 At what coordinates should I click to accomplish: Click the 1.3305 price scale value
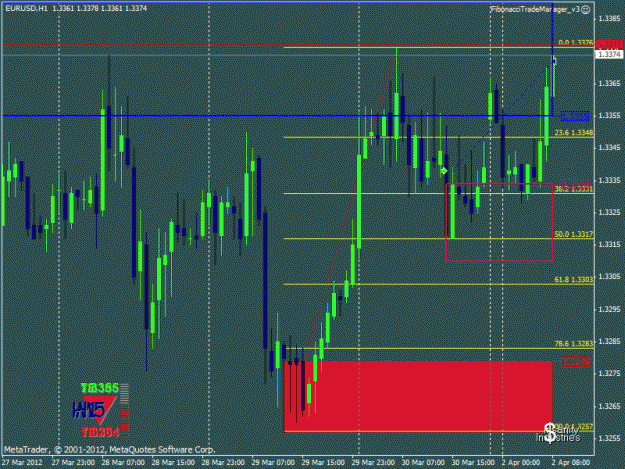pyautogui.click(x=609, y=277)
